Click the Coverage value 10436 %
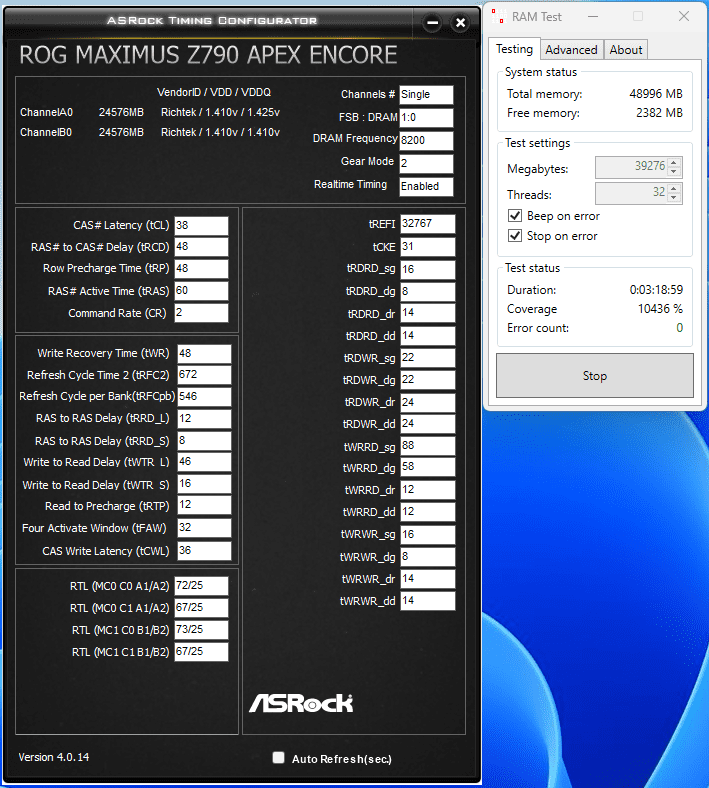 pyautogui.click(x=660, y=309)
